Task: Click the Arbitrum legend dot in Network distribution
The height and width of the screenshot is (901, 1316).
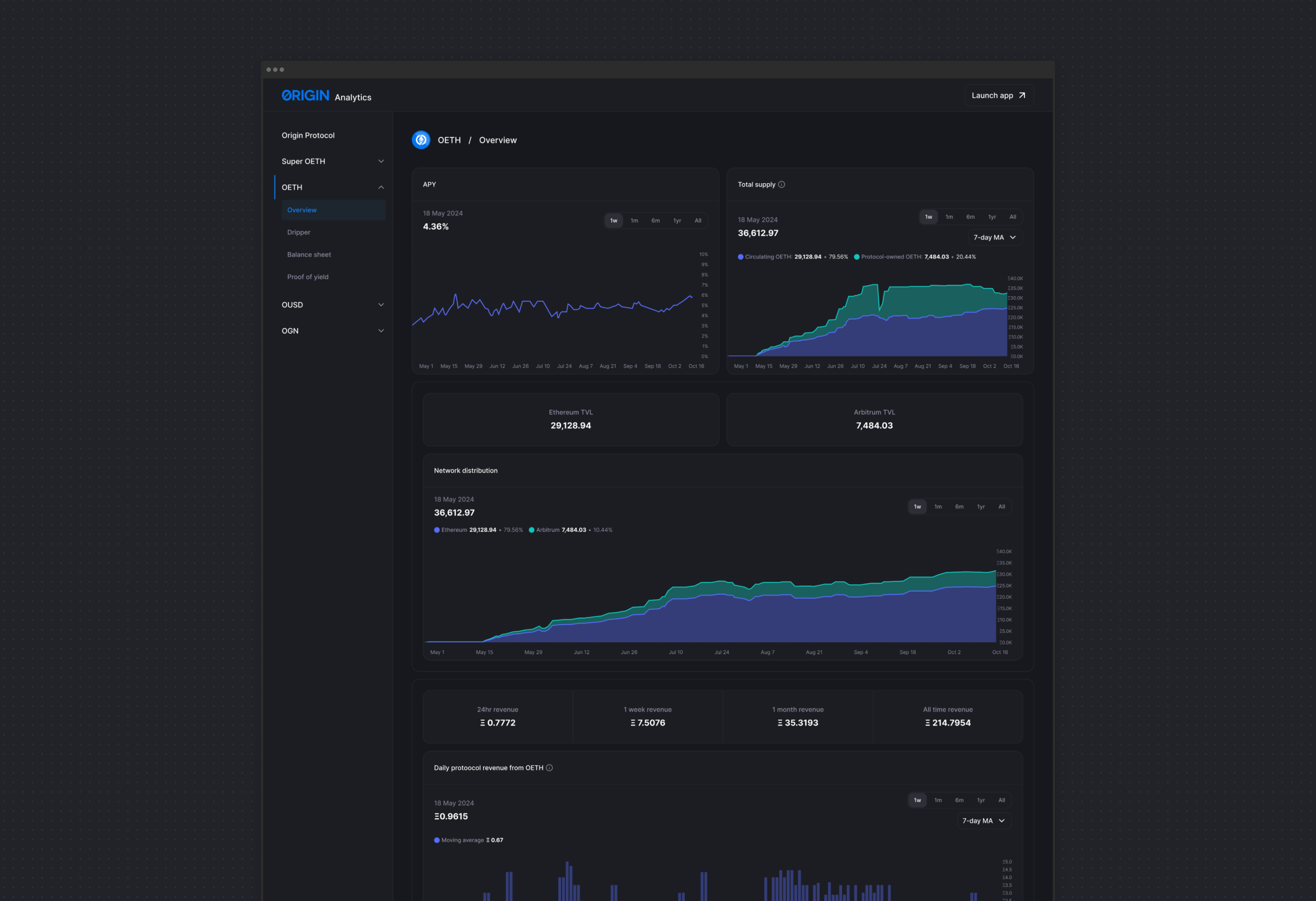Action: click(x=531, y=530)
